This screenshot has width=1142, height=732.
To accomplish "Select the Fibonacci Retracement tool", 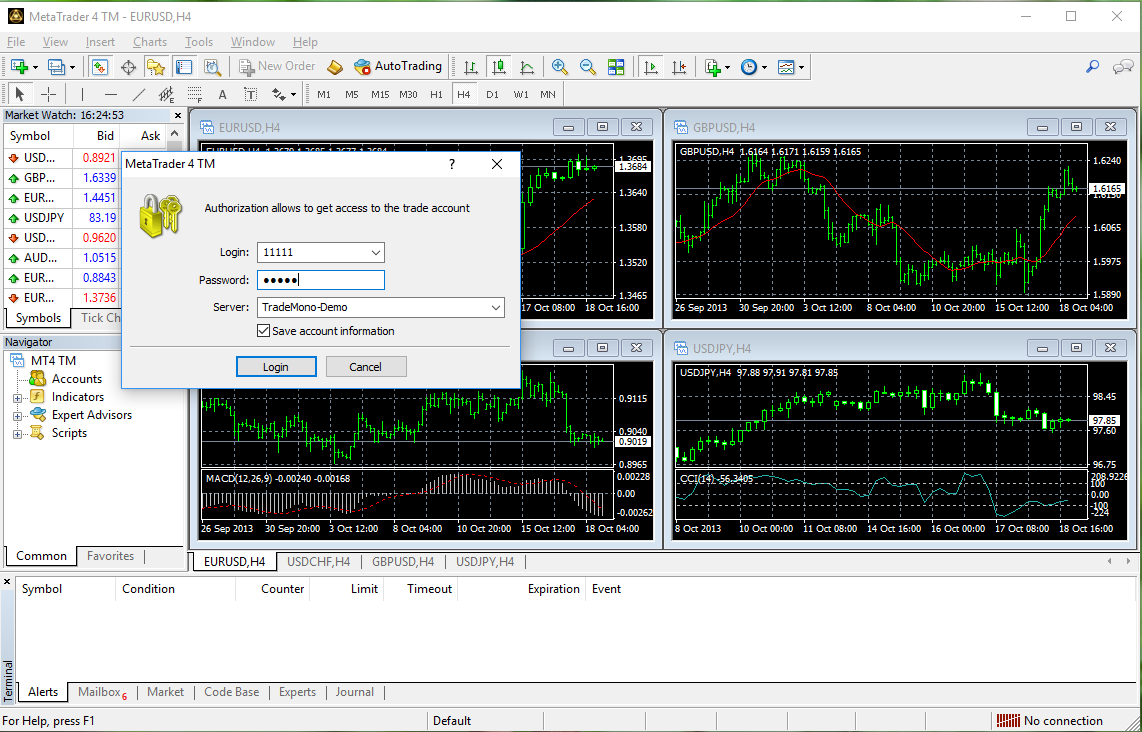I will pos(194,94).
